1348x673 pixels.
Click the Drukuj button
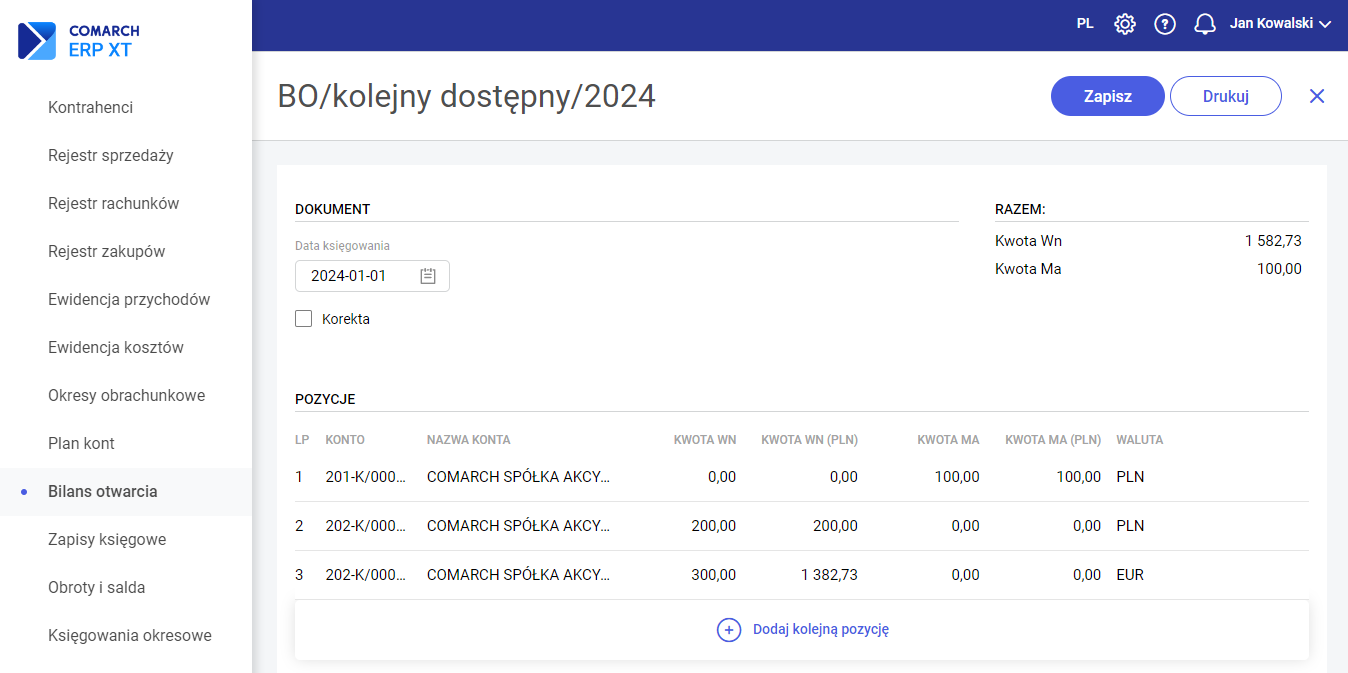click(x=1225, y=96)
